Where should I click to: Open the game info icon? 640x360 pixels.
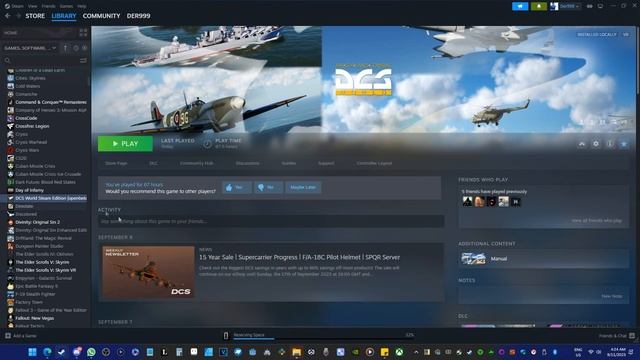(x=610, y=144)
